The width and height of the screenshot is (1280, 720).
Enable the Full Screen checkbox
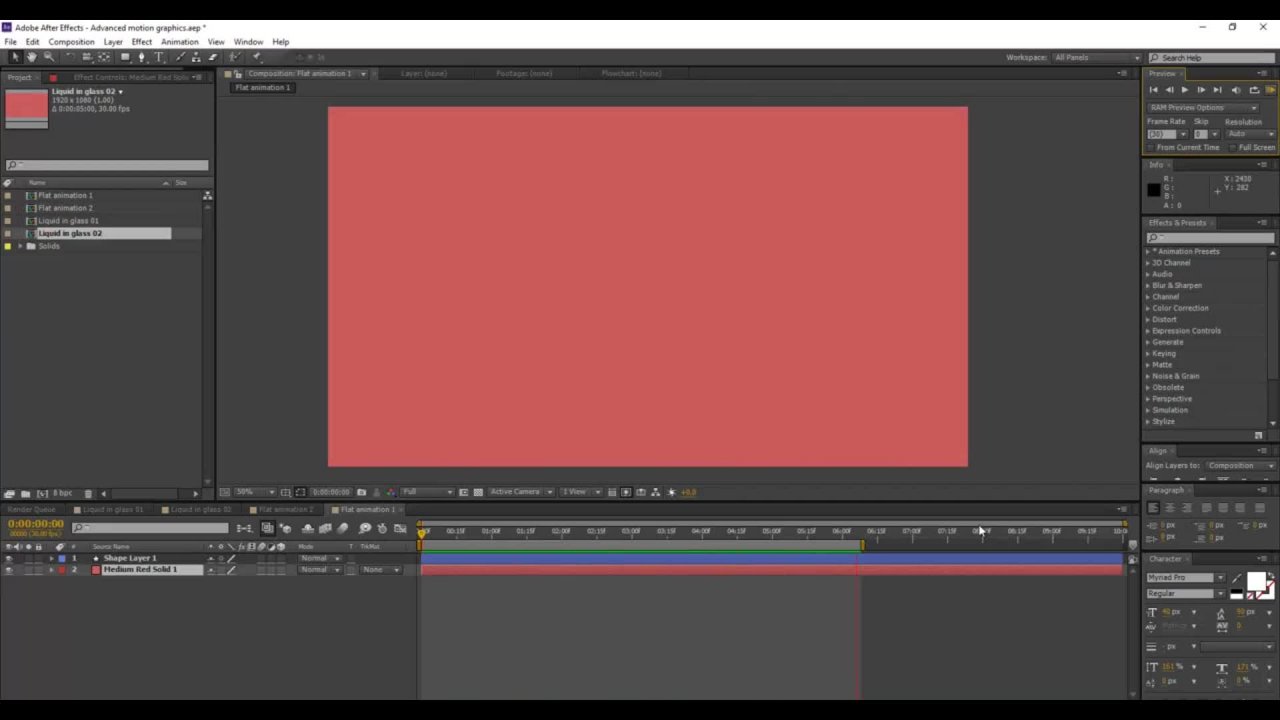(1234, 148)
